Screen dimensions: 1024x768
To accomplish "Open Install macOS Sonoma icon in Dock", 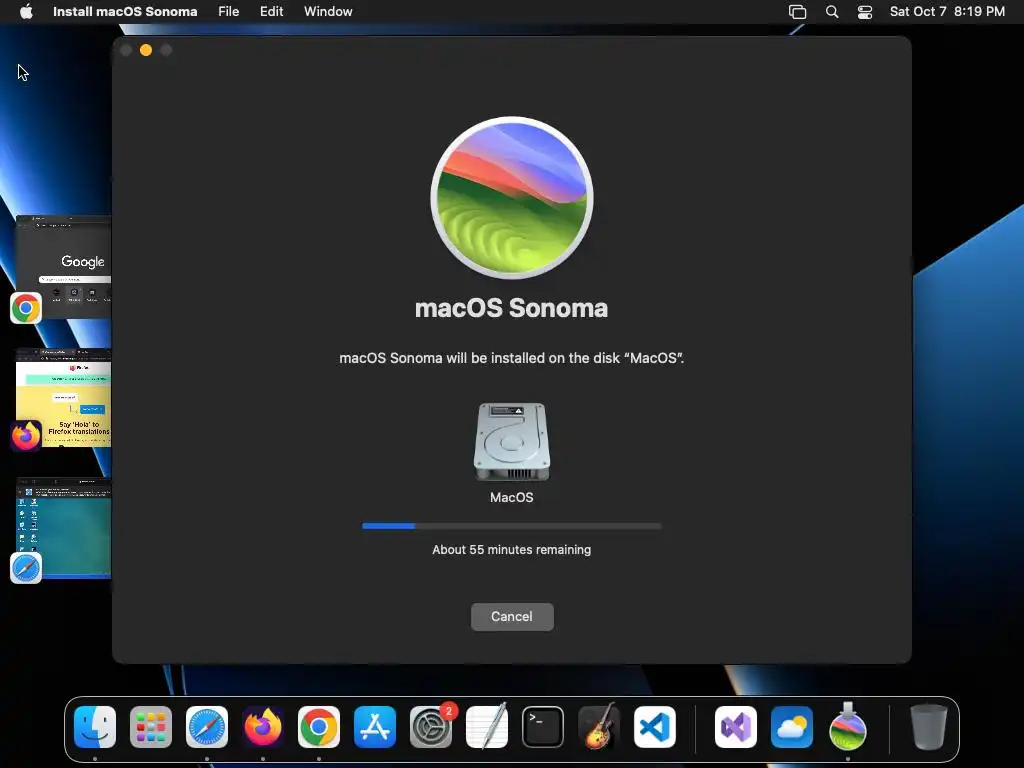I will click(x=848, y=726).
